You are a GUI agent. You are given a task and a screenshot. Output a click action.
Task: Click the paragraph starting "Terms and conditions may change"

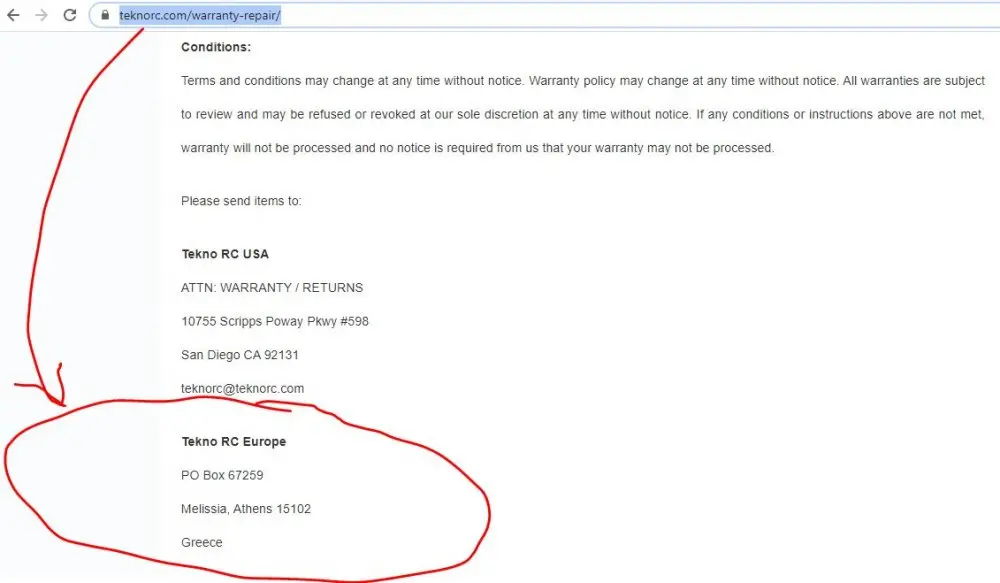583,114
